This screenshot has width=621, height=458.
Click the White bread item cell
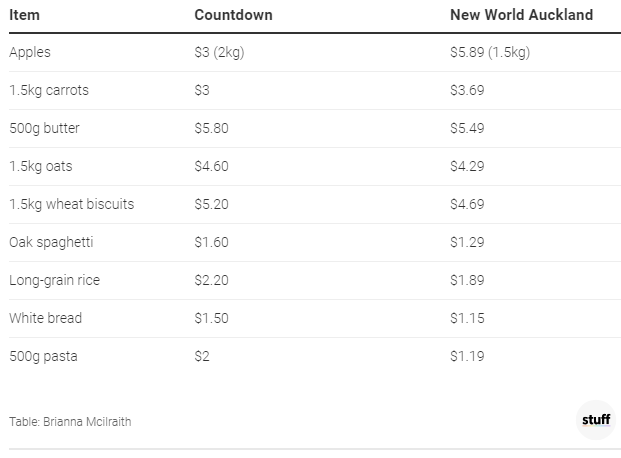click(45, 318)
